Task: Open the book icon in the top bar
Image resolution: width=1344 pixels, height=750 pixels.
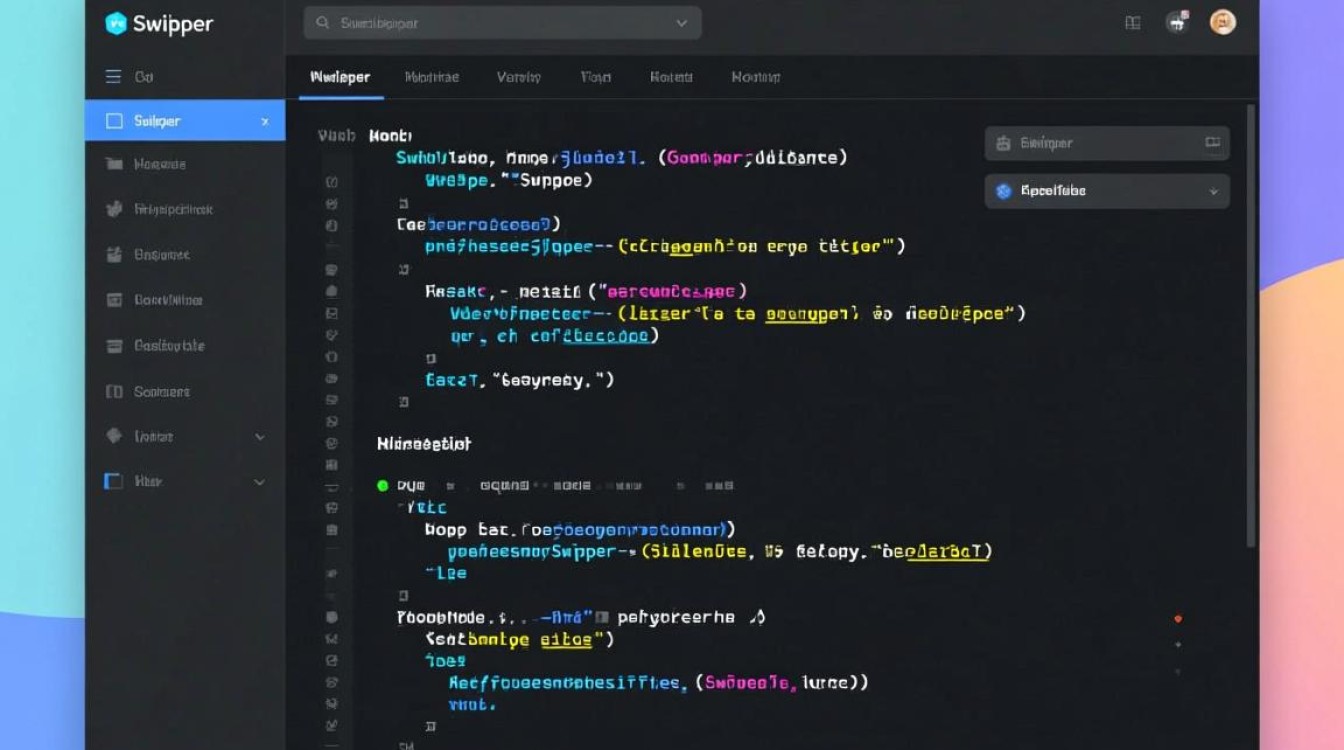Action: 1133,22
